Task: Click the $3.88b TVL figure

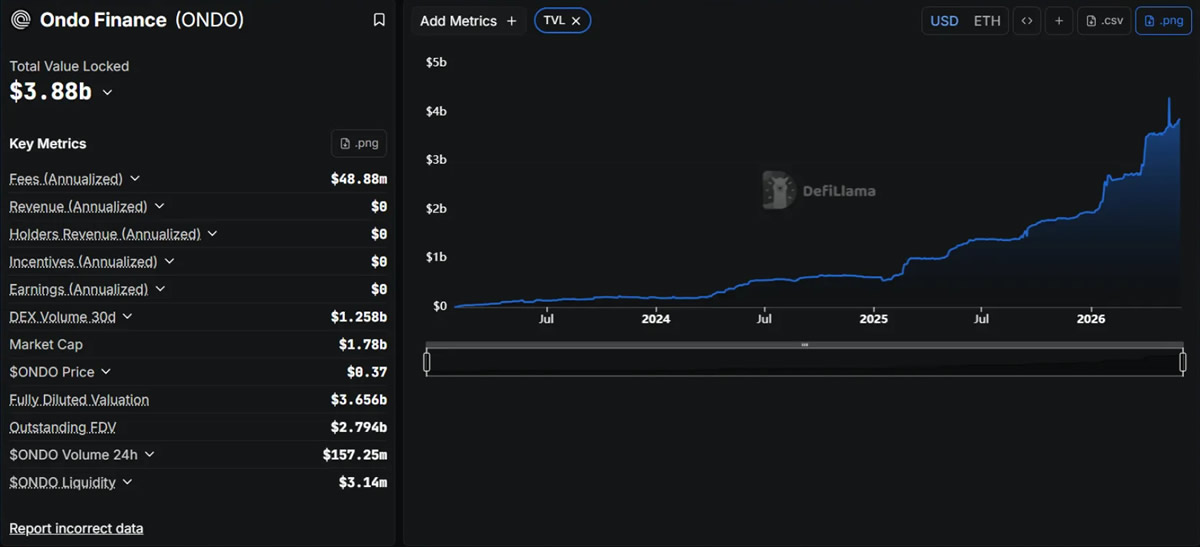Action: tap(51, 92)
